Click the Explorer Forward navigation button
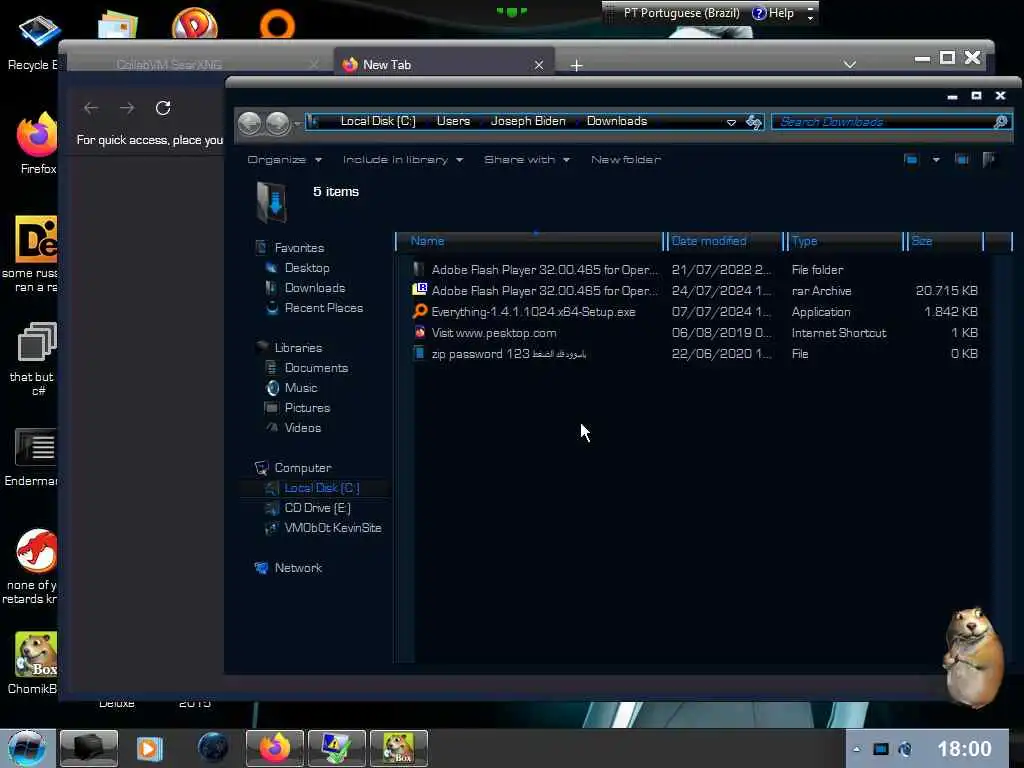Viewport: 1024px width, 768px height. [278, 122]
